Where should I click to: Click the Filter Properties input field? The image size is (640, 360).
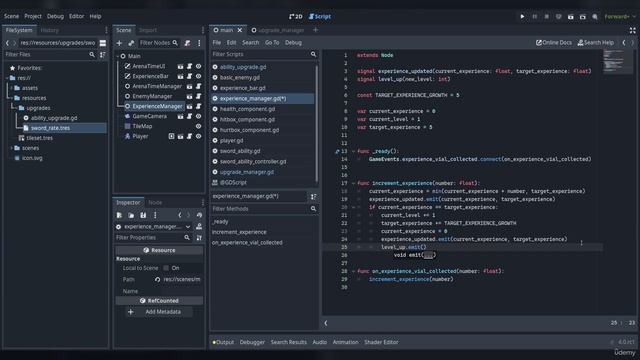coord(153,238)
